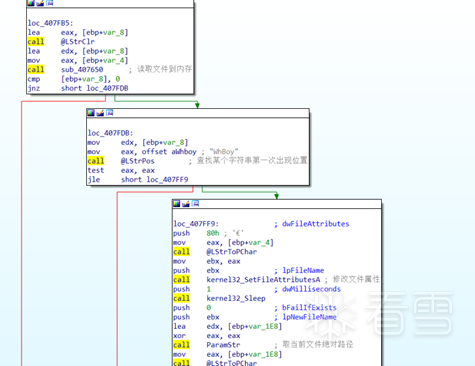Select kernel32_SetFileAttributesA call target

tap(263, 280)
